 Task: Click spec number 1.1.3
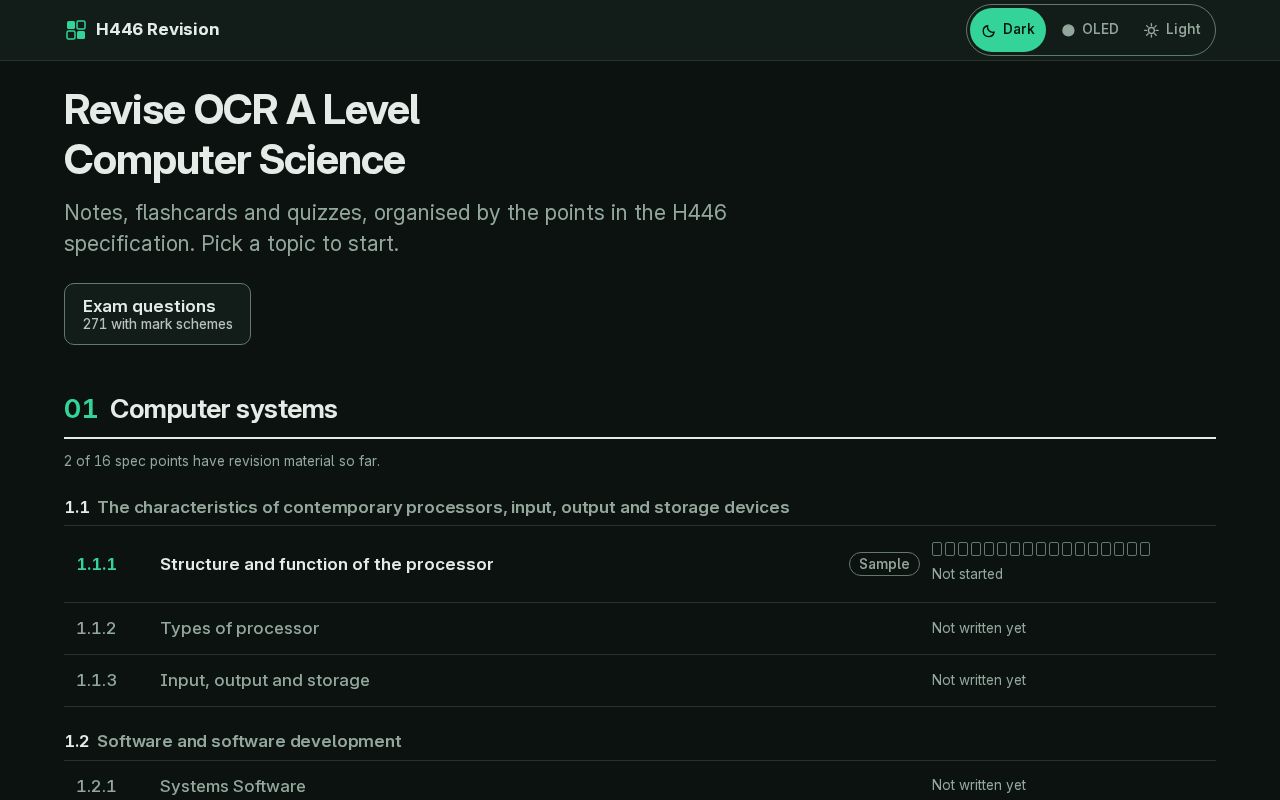tap(97, 680)
